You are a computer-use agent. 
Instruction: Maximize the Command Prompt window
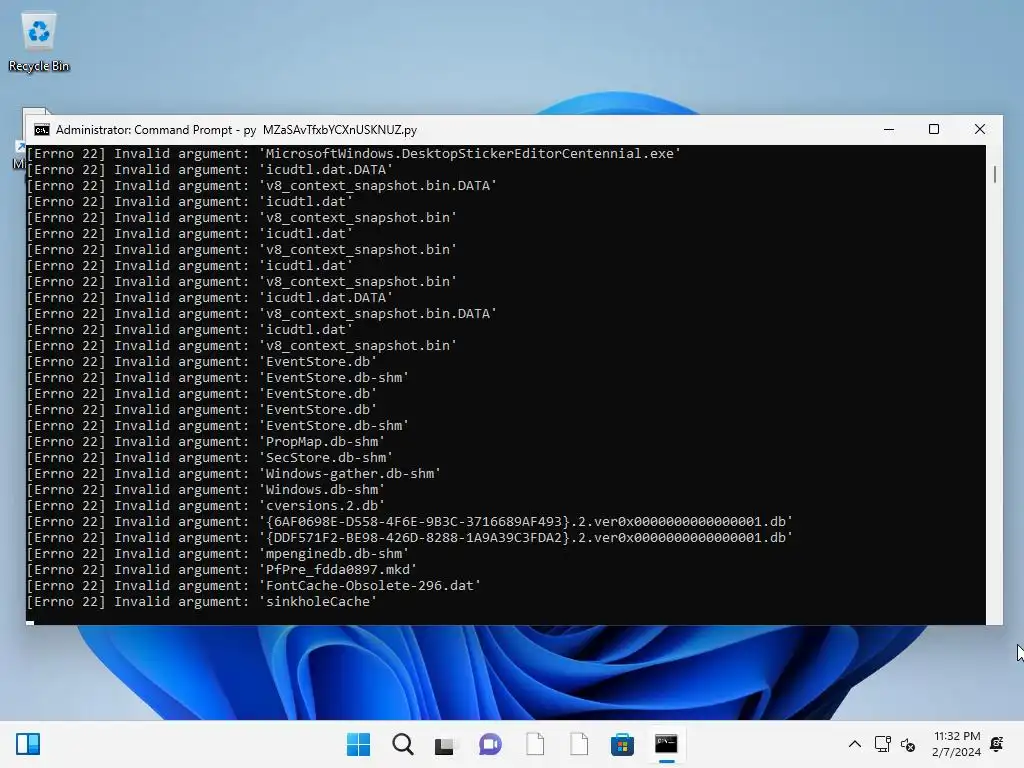tap(934, 129)
